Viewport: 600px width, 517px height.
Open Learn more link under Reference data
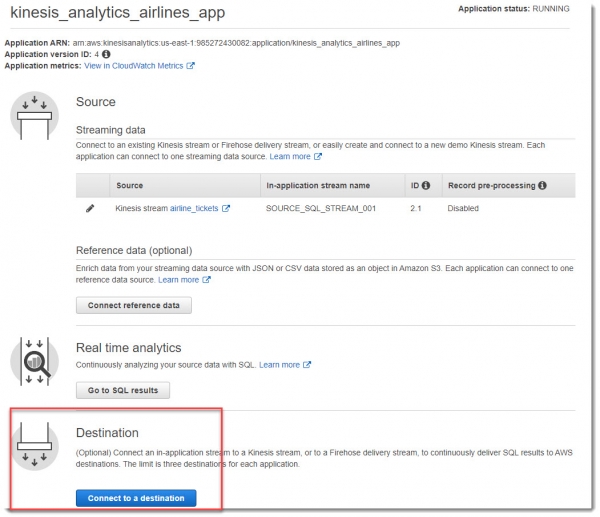(x=178, y=280)
